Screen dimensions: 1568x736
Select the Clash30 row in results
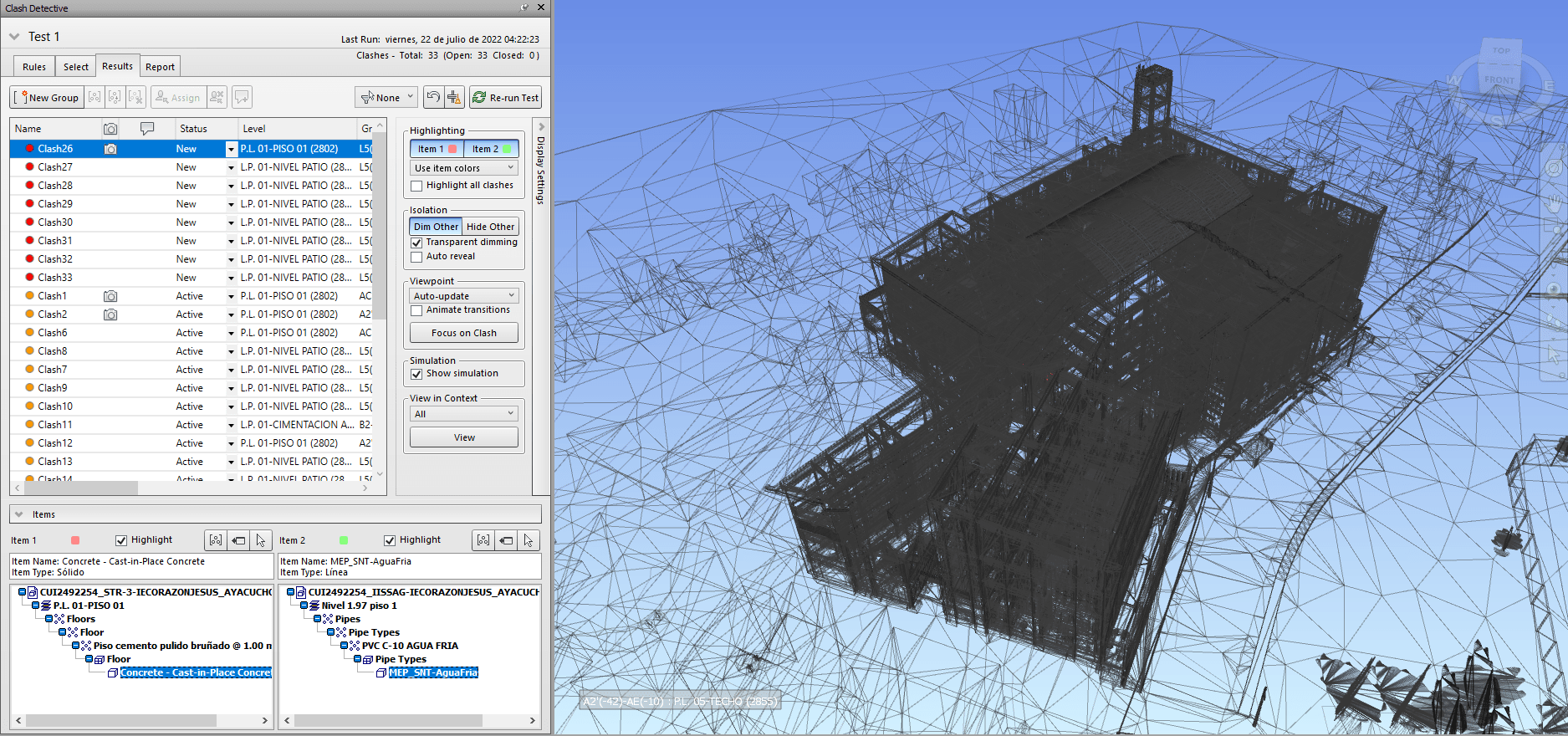[x=55, y=222]
